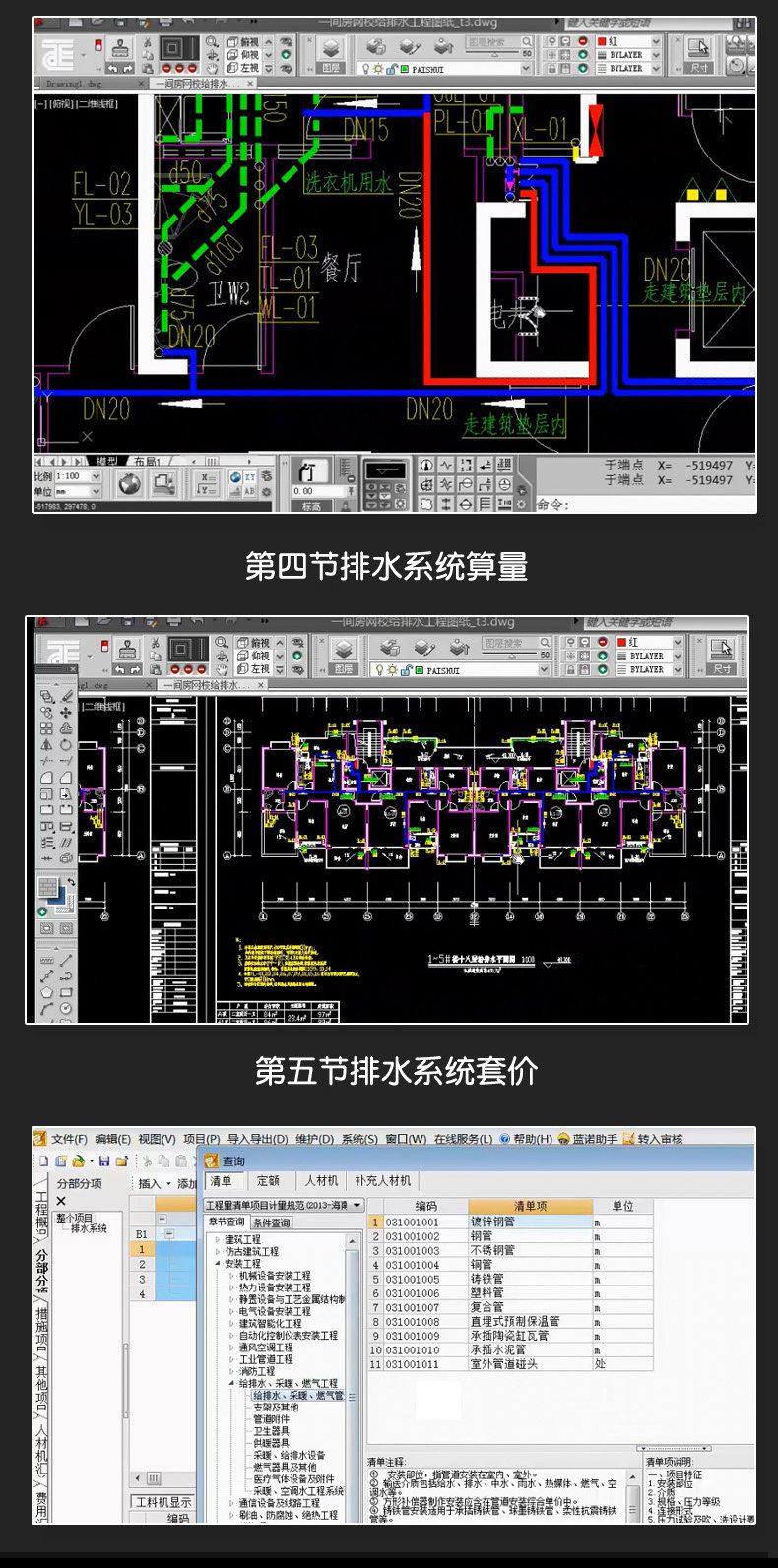Screen dimensions: 778x1568
Task: Open the 维护(D) menu
Action: tap(314, 1139)
